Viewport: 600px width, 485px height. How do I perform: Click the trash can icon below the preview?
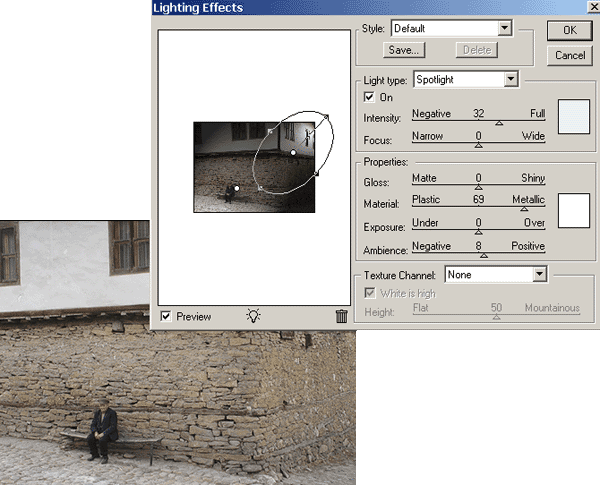pos(341,316)
